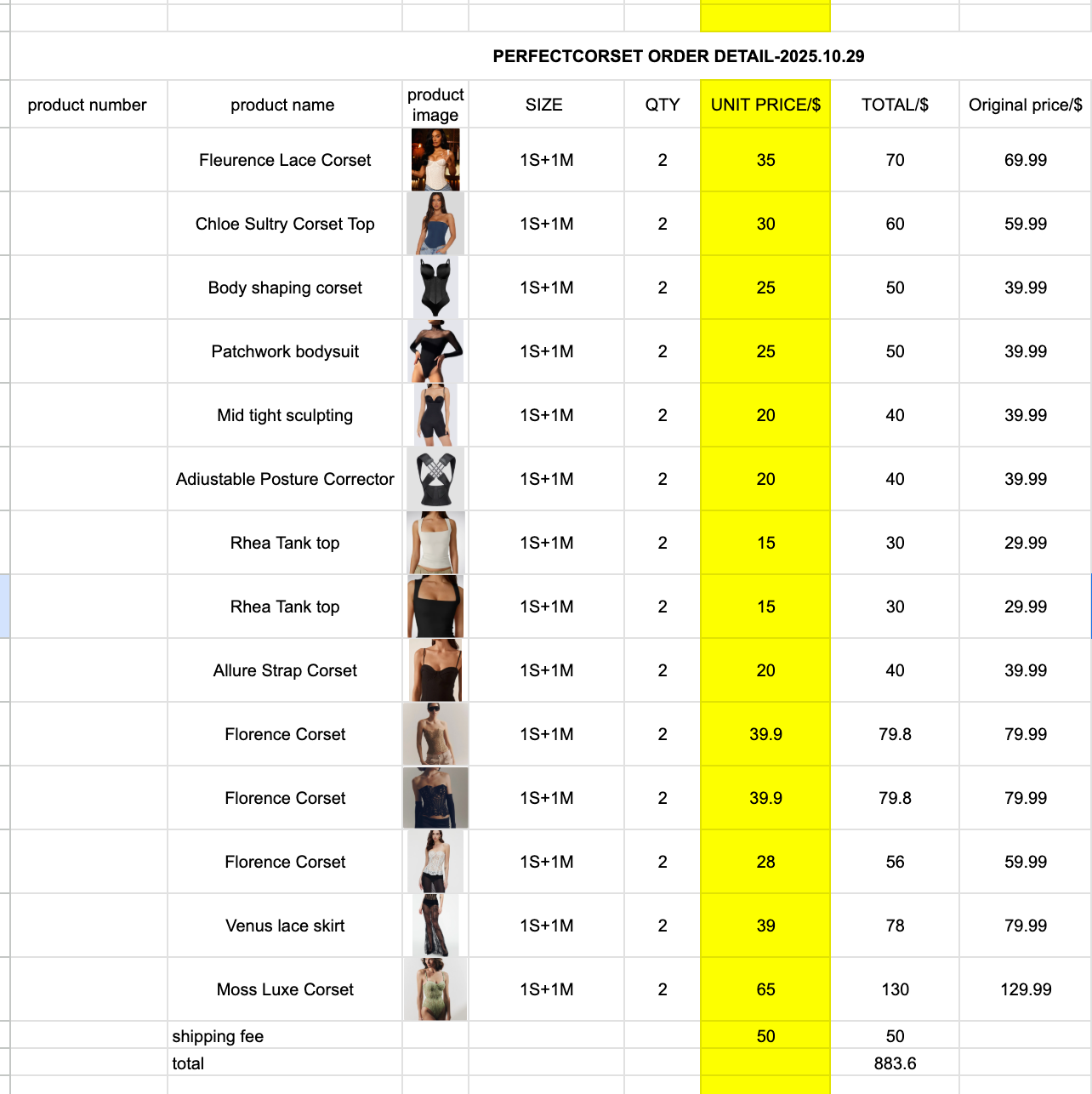
Task: Click the "Original price/$" header cell
Action: tap(1025, 105)
